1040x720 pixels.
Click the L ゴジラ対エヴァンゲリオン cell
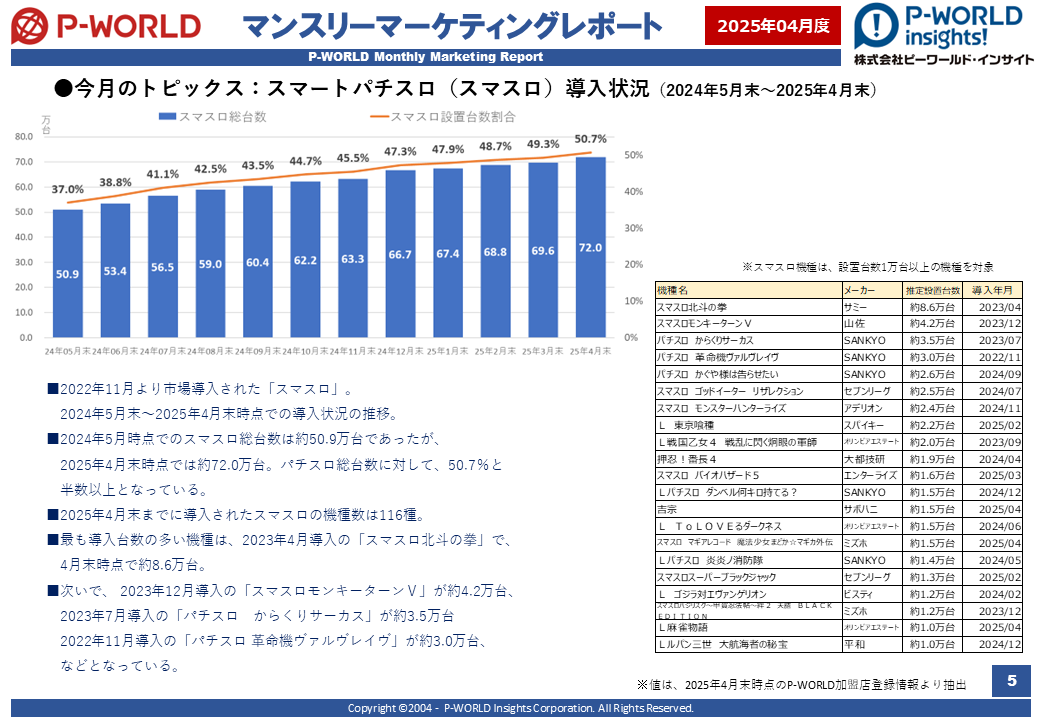click(x=748, y=595)
